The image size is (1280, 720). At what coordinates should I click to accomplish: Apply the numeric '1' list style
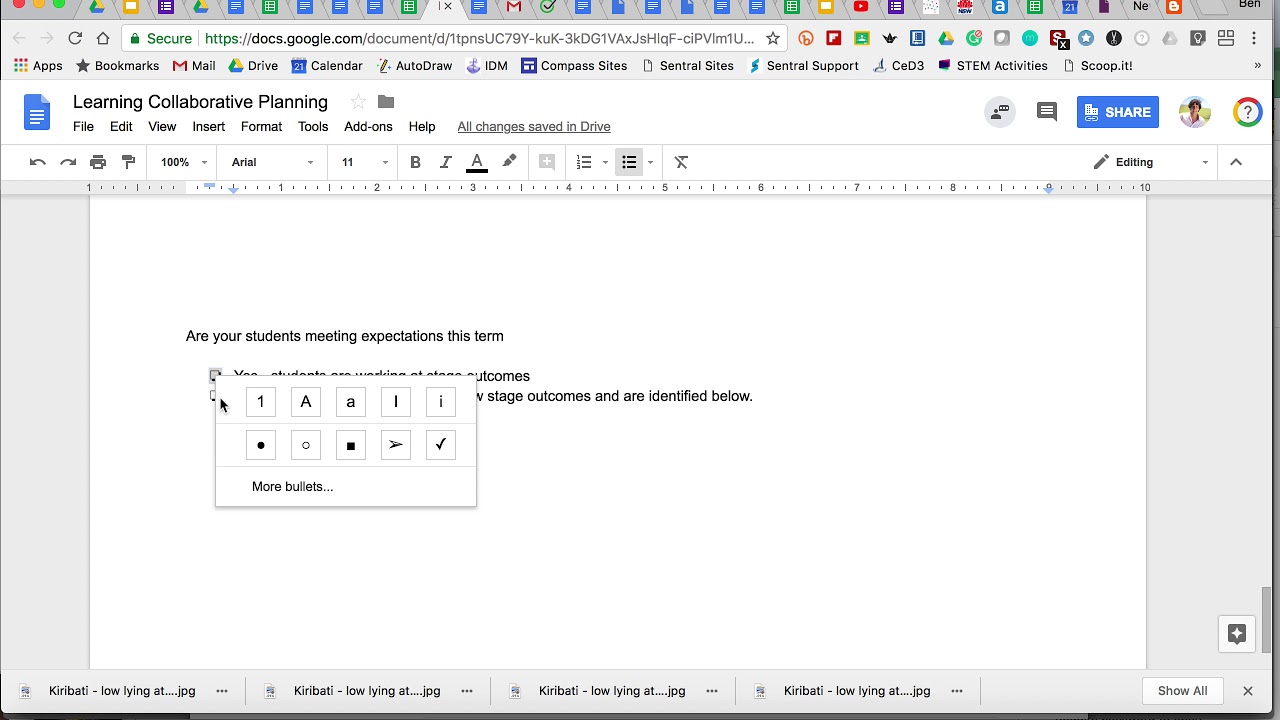coord(260,402)
